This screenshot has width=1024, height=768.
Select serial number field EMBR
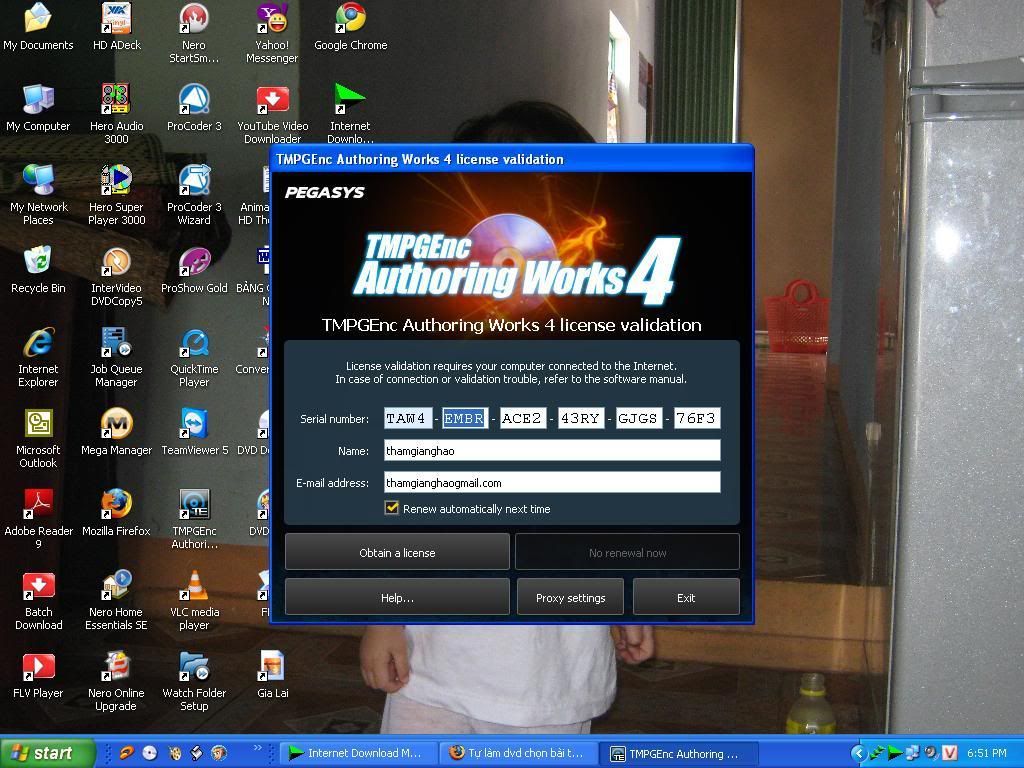(464, 418)
